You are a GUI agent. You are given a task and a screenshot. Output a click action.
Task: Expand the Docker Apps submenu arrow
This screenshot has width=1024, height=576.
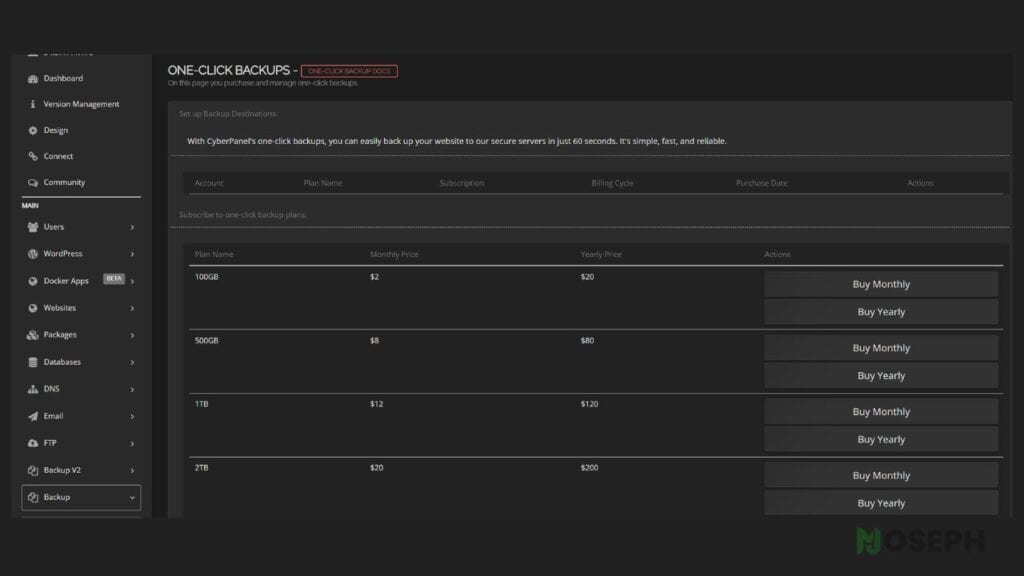coord(132,281)
